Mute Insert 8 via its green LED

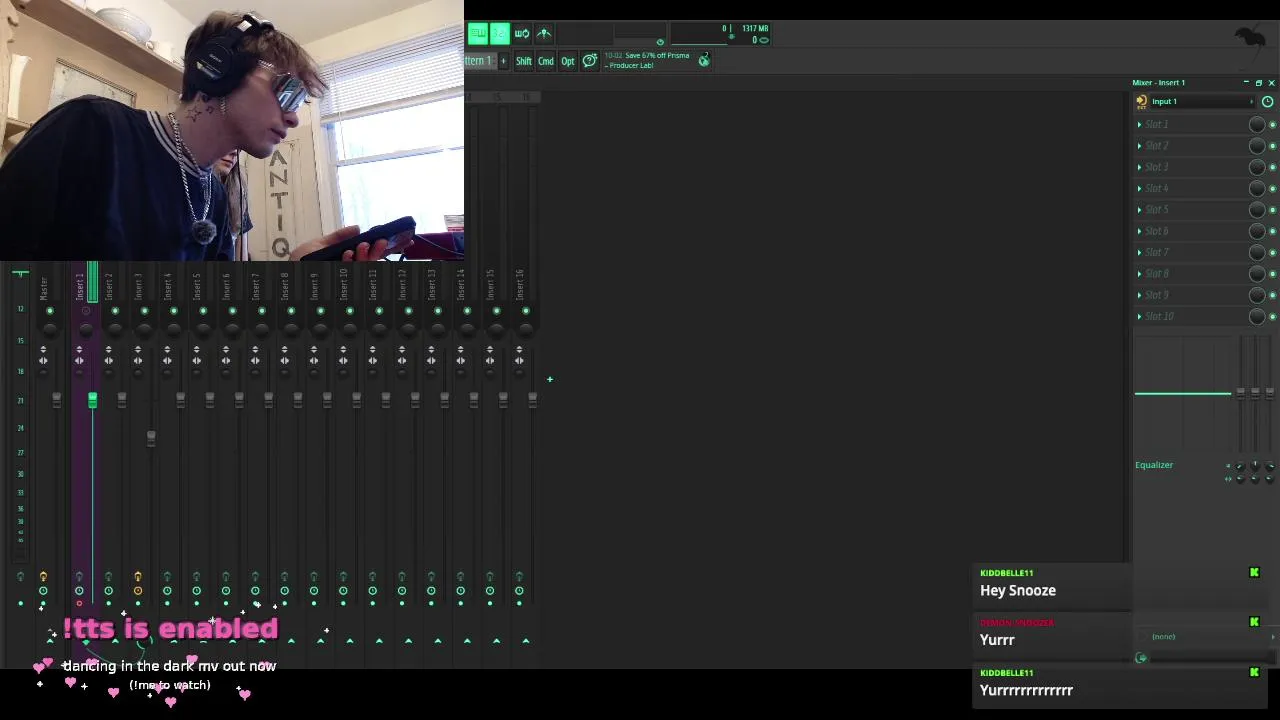pyautogui.click(x=291, y=311)
